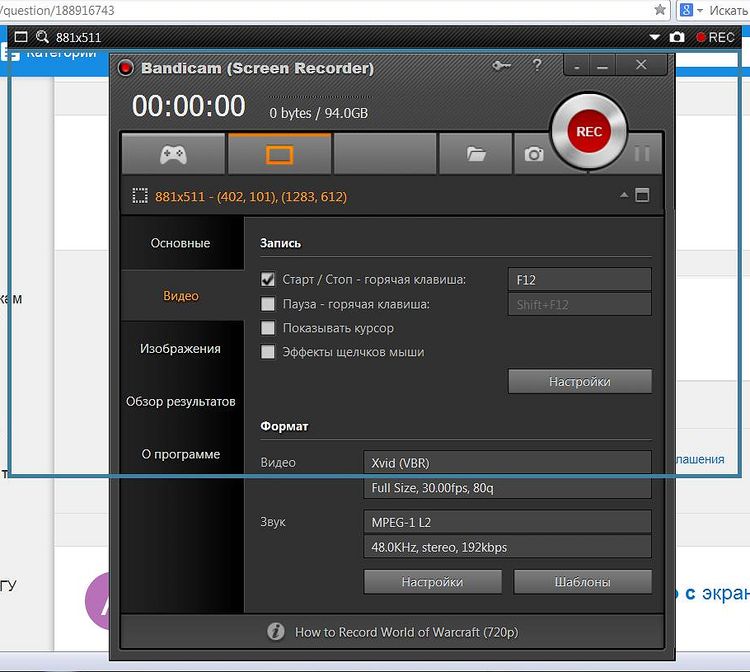This screenshot has width=750, height=672.
Task: Open the Основные tab
Action: [181, 243]
